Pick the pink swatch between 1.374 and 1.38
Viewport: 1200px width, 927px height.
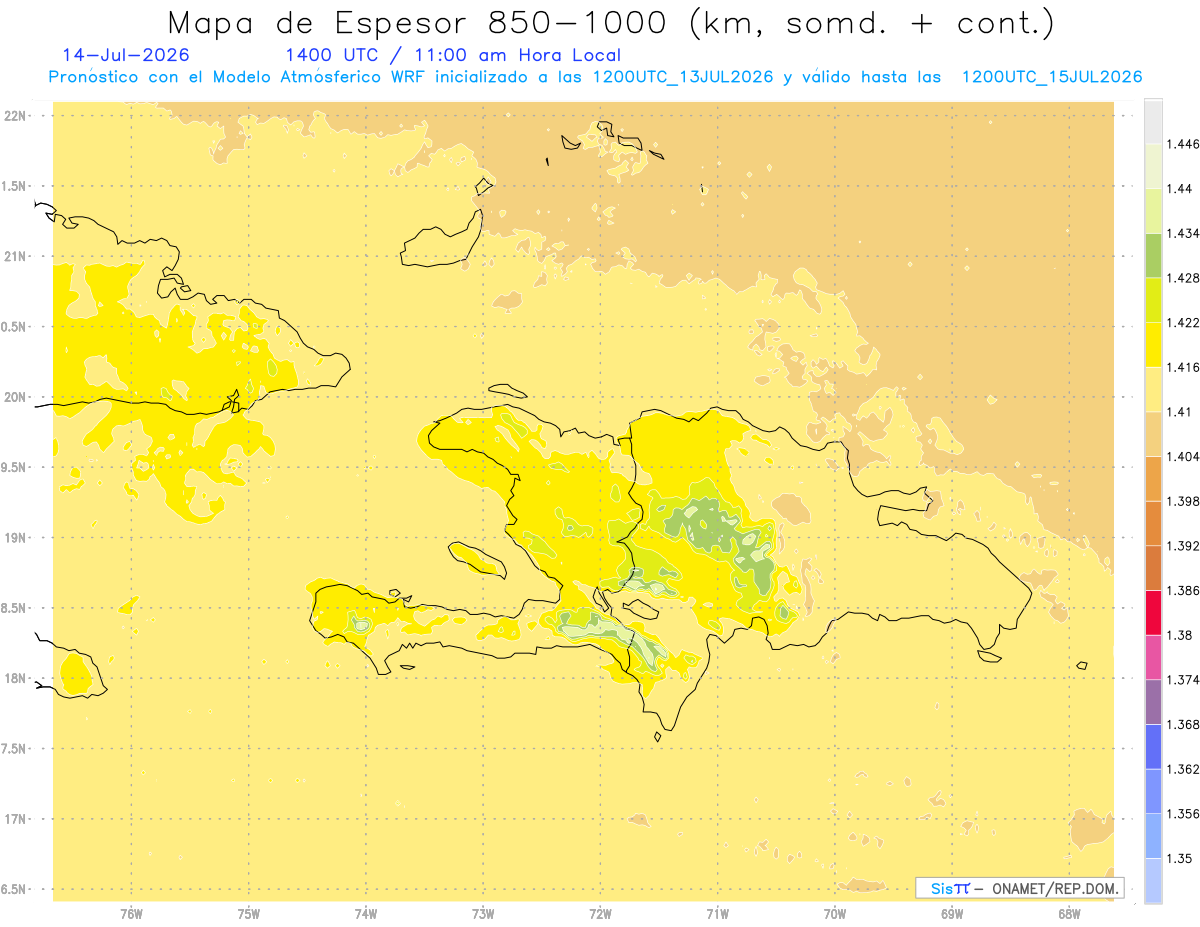[1153, 657]
